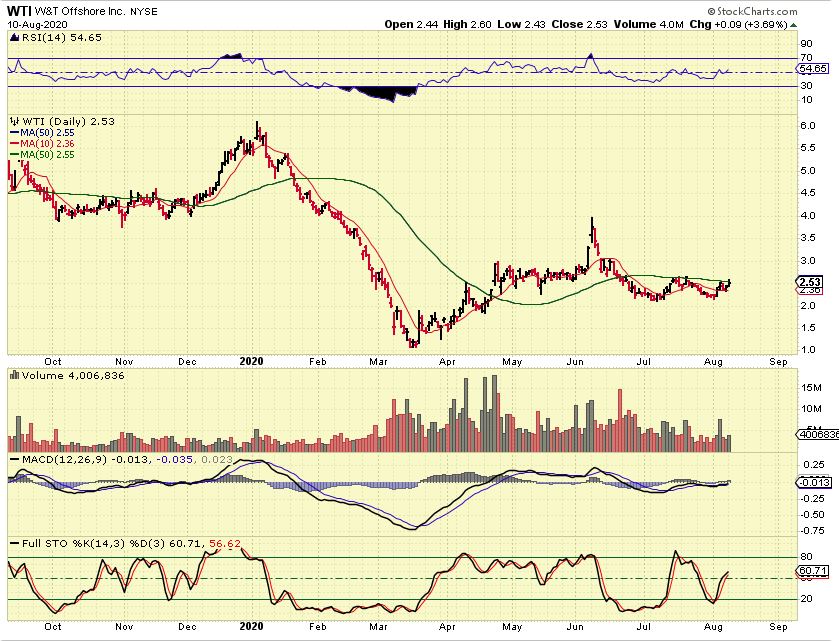Click the green MA(50) 2.55 legend text
This screenshot has height=641, width=839.
47,155
